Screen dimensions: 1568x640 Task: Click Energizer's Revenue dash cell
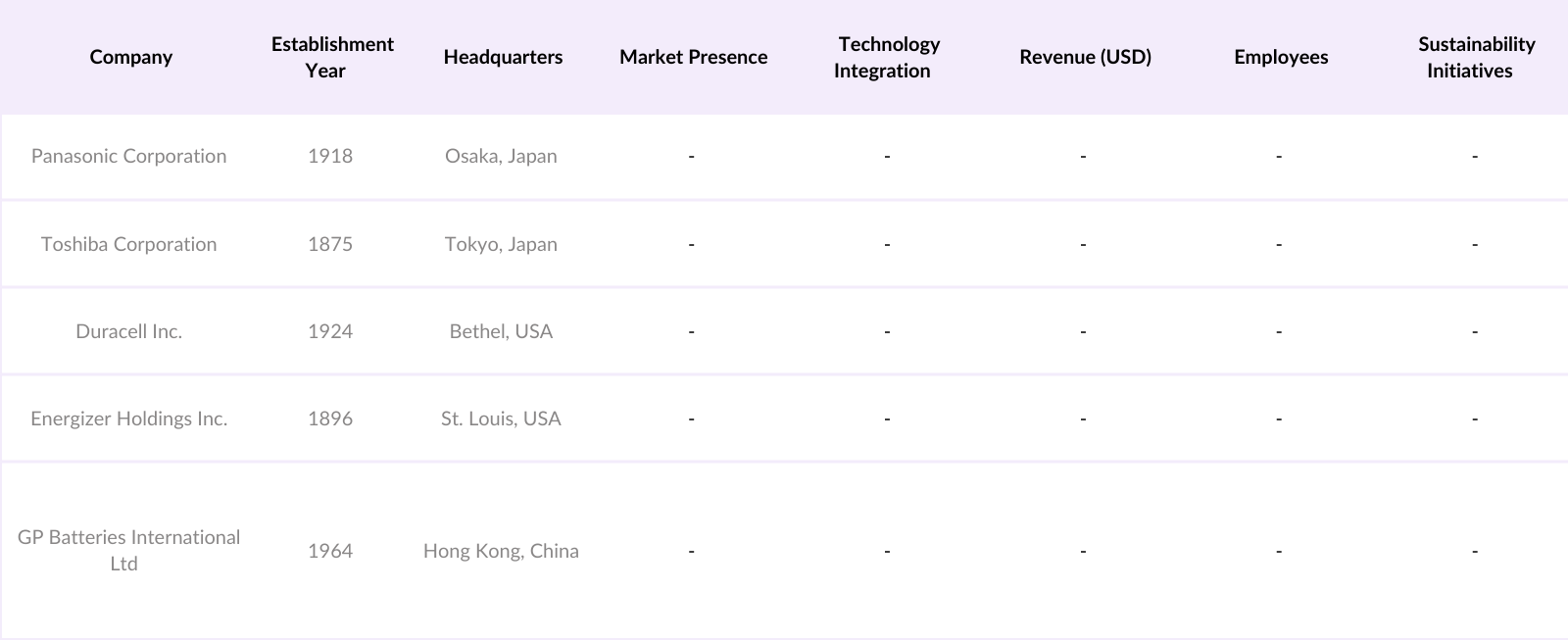(1083, 418)
